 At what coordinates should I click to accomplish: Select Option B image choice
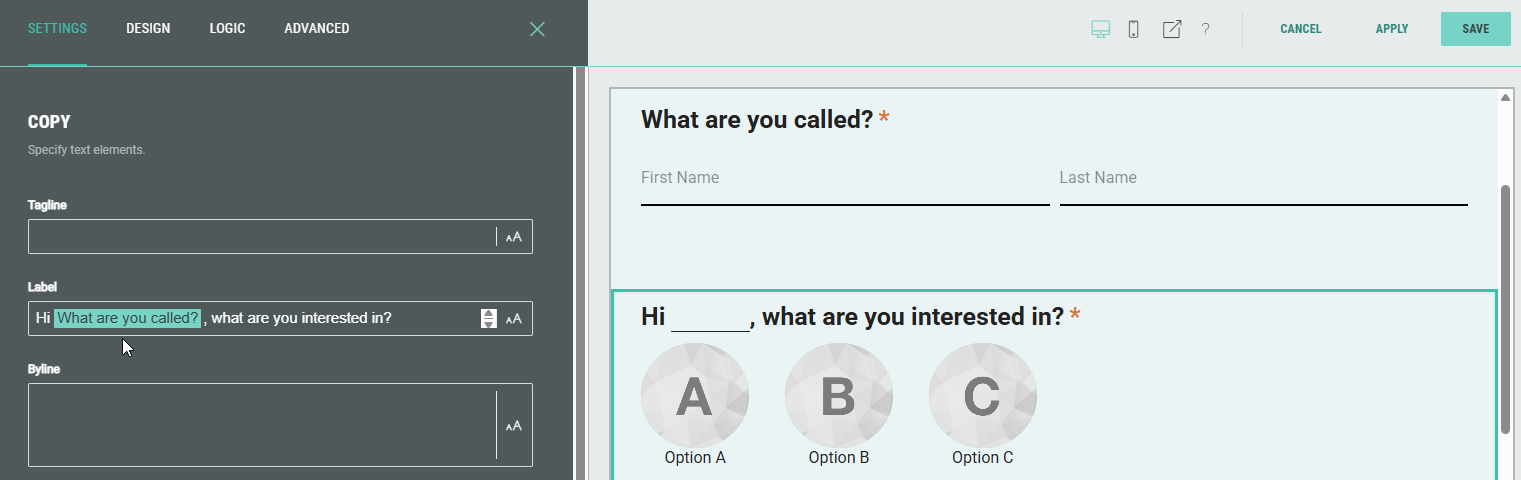click(x=839, y=397)
